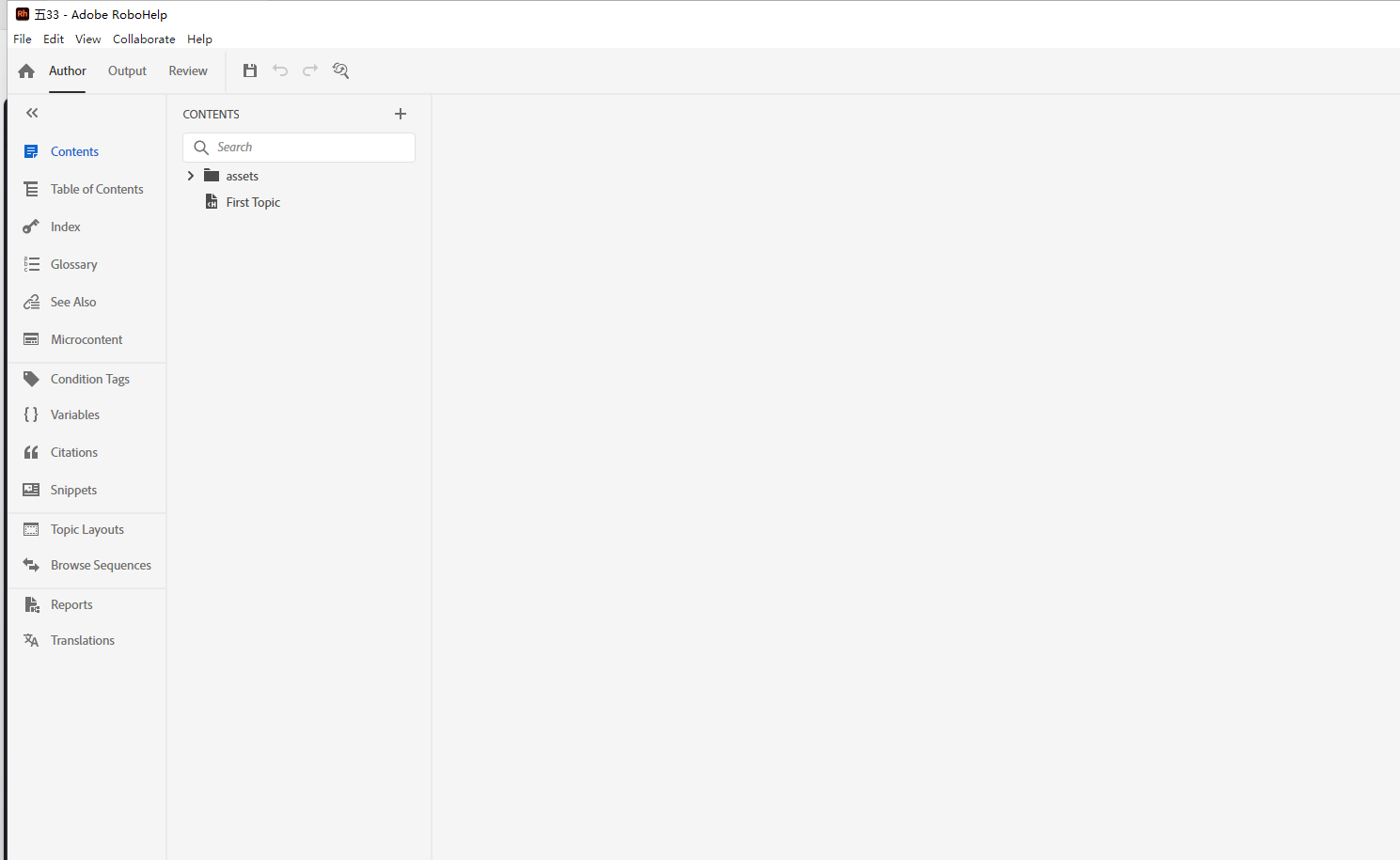Click the Condition Tags tag icon
This screenshot has width=1400, height=860.
tap(31, 379)
